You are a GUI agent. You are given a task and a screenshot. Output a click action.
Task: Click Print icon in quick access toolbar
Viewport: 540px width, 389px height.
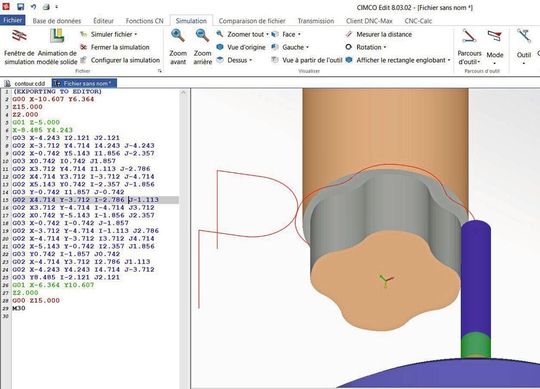click(46, 7)
